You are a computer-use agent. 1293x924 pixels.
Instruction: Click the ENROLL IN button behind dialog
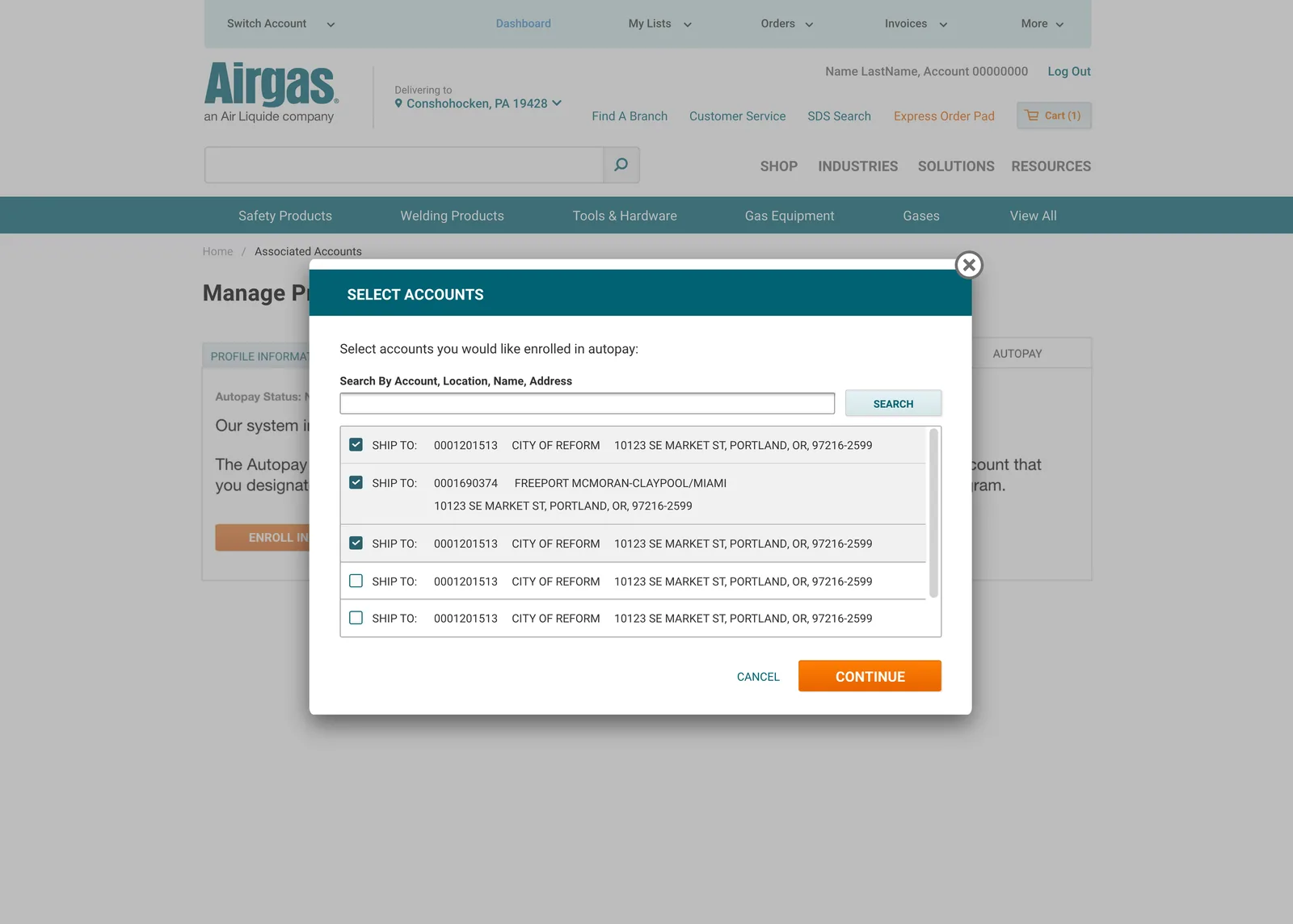263,538
